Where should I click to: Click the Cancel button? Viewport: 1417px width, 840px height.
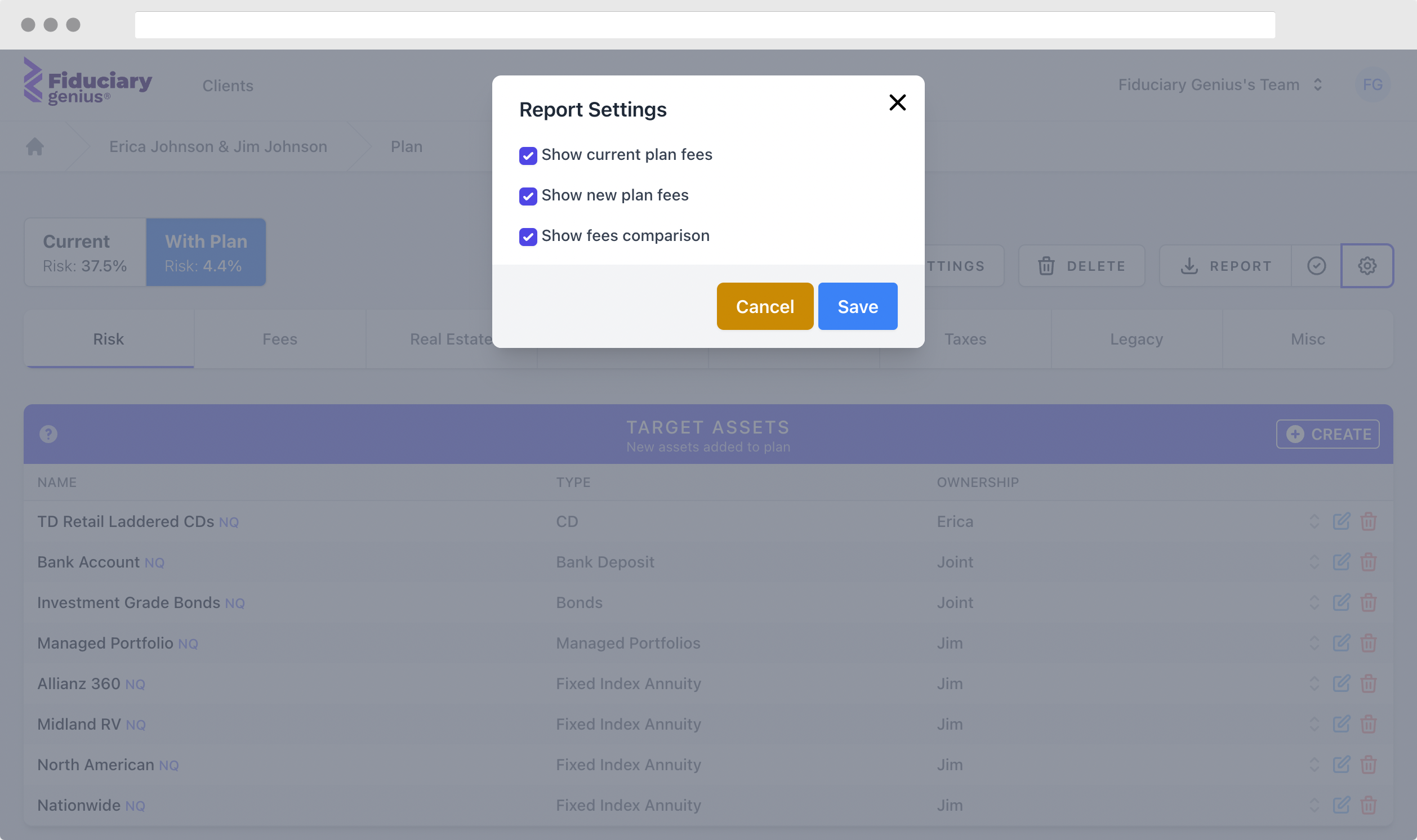765,306
